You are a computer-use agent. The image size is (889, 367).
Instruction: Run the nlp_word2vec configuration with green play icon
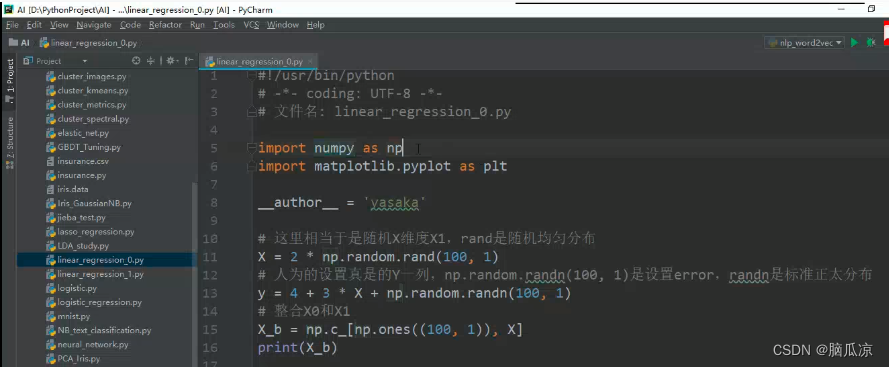pyautogui.click(x=854, y=43)
